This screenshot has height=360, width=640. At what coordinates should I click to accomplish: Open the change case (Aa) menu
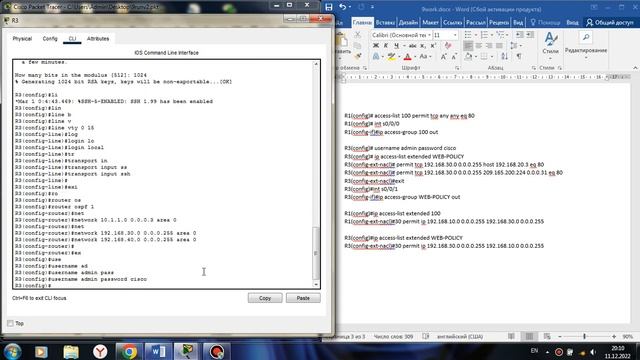pos(424,57)
